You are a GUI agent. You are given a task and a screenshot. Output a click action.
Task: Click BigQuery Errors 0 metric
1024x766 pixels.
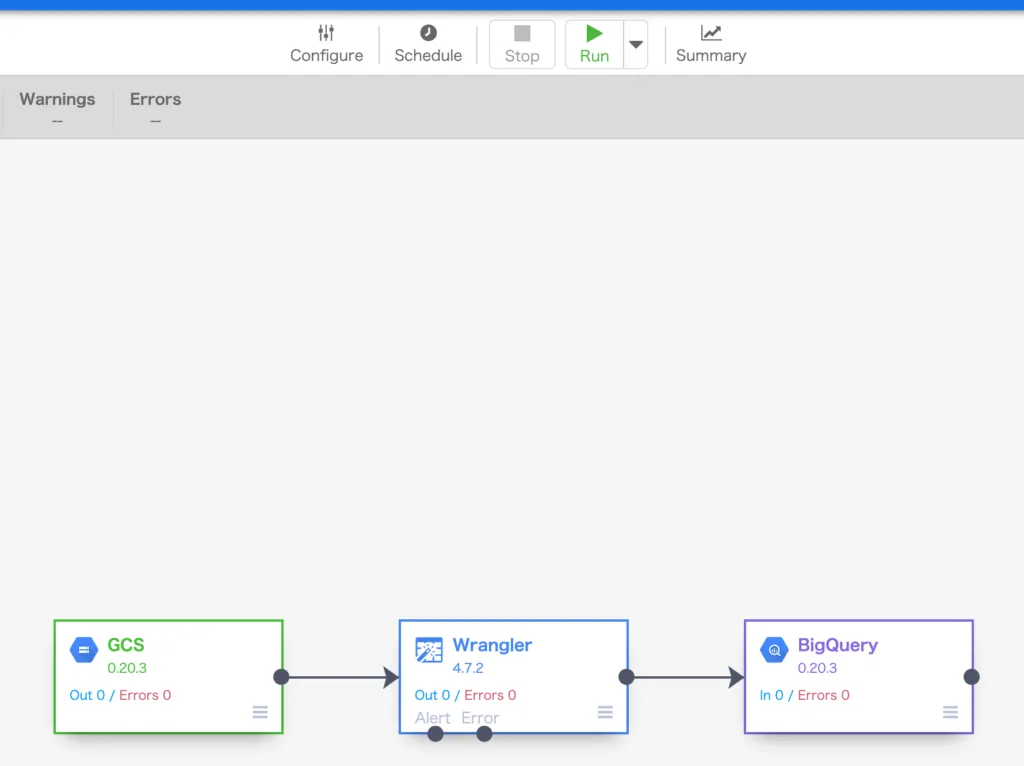(824, 695)
